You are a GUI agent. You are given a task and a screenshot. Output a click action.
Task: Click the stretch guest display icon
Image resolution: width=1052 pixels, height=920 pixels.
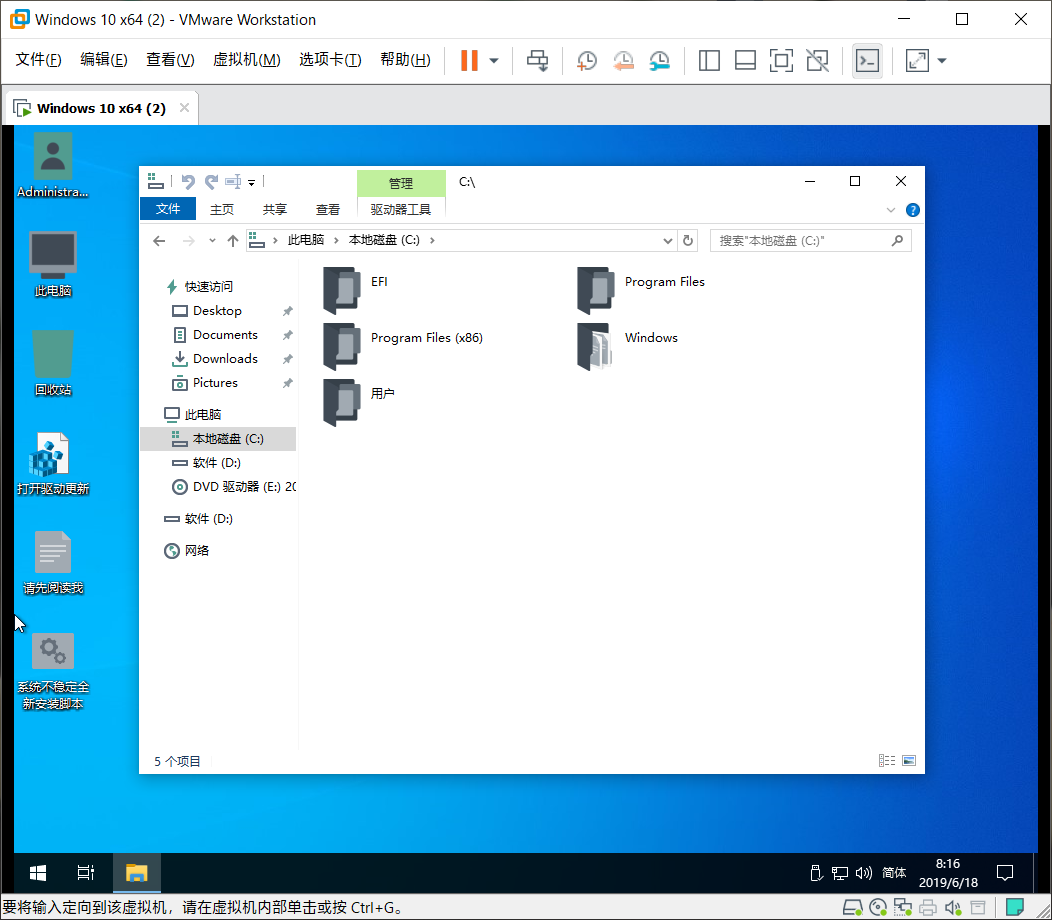[917, 60]
